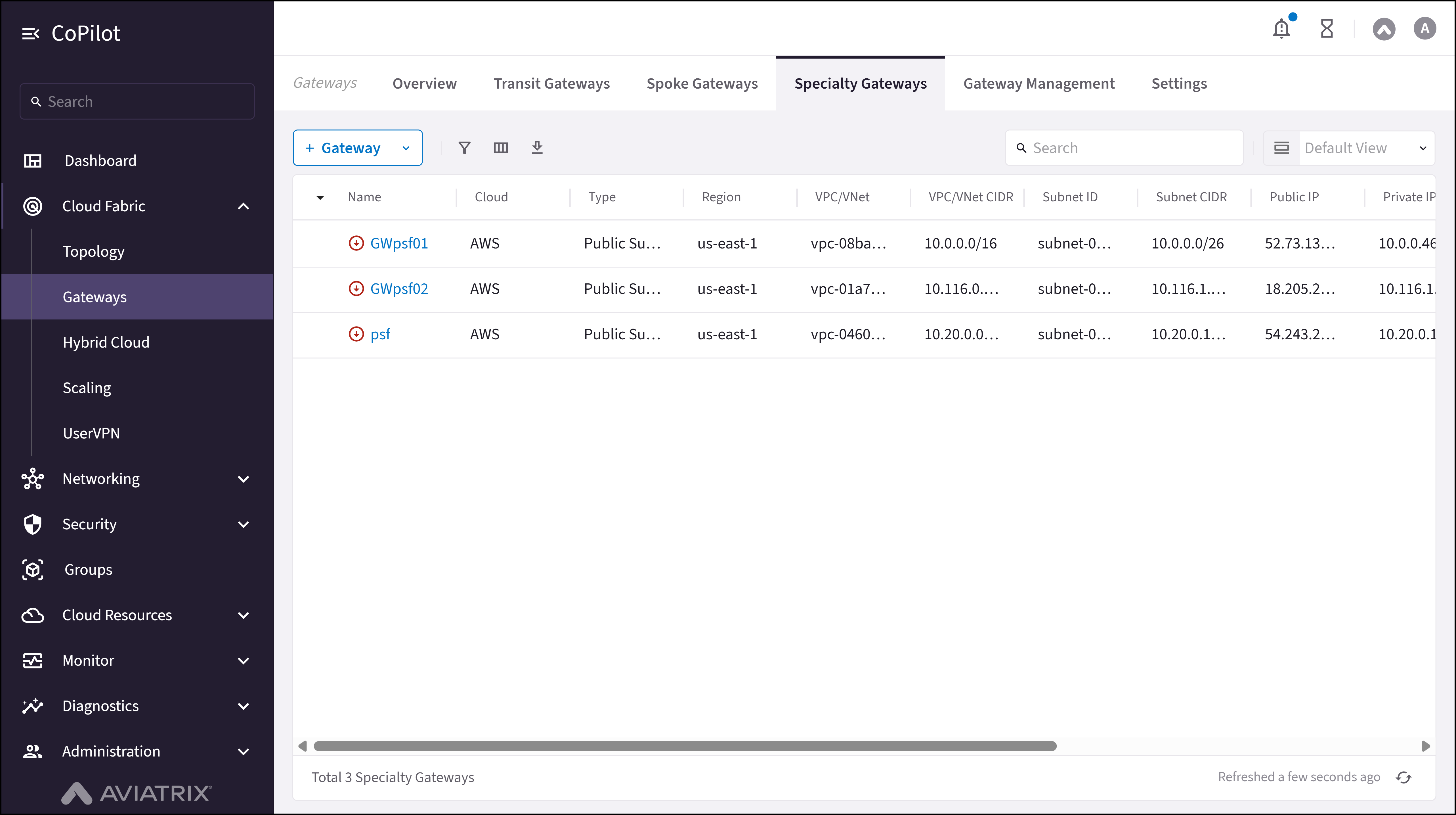The image size is (1456, 815).
Task: Click the notifications bell icon
Action: [x=1281, y=28]
